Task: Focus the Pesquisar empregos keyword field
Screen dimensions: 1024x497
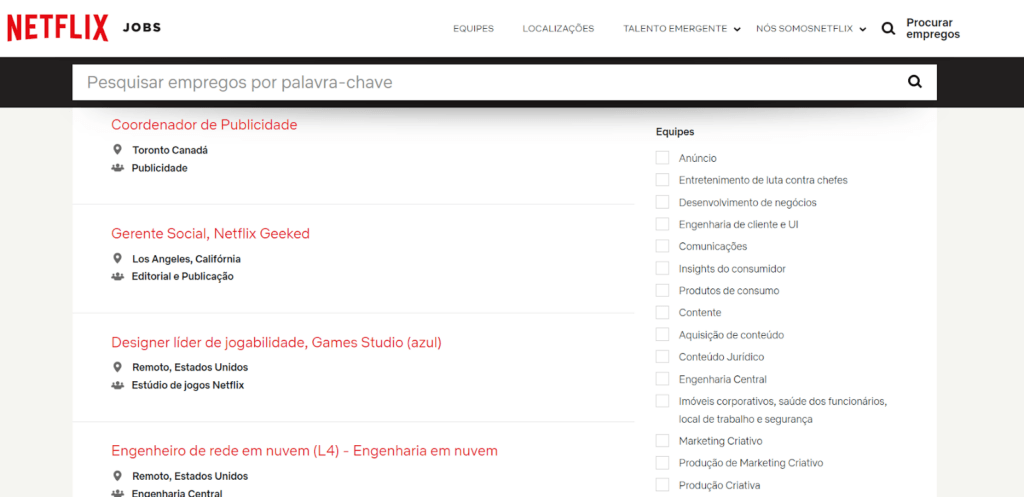Action: click(x=504, y=82)
